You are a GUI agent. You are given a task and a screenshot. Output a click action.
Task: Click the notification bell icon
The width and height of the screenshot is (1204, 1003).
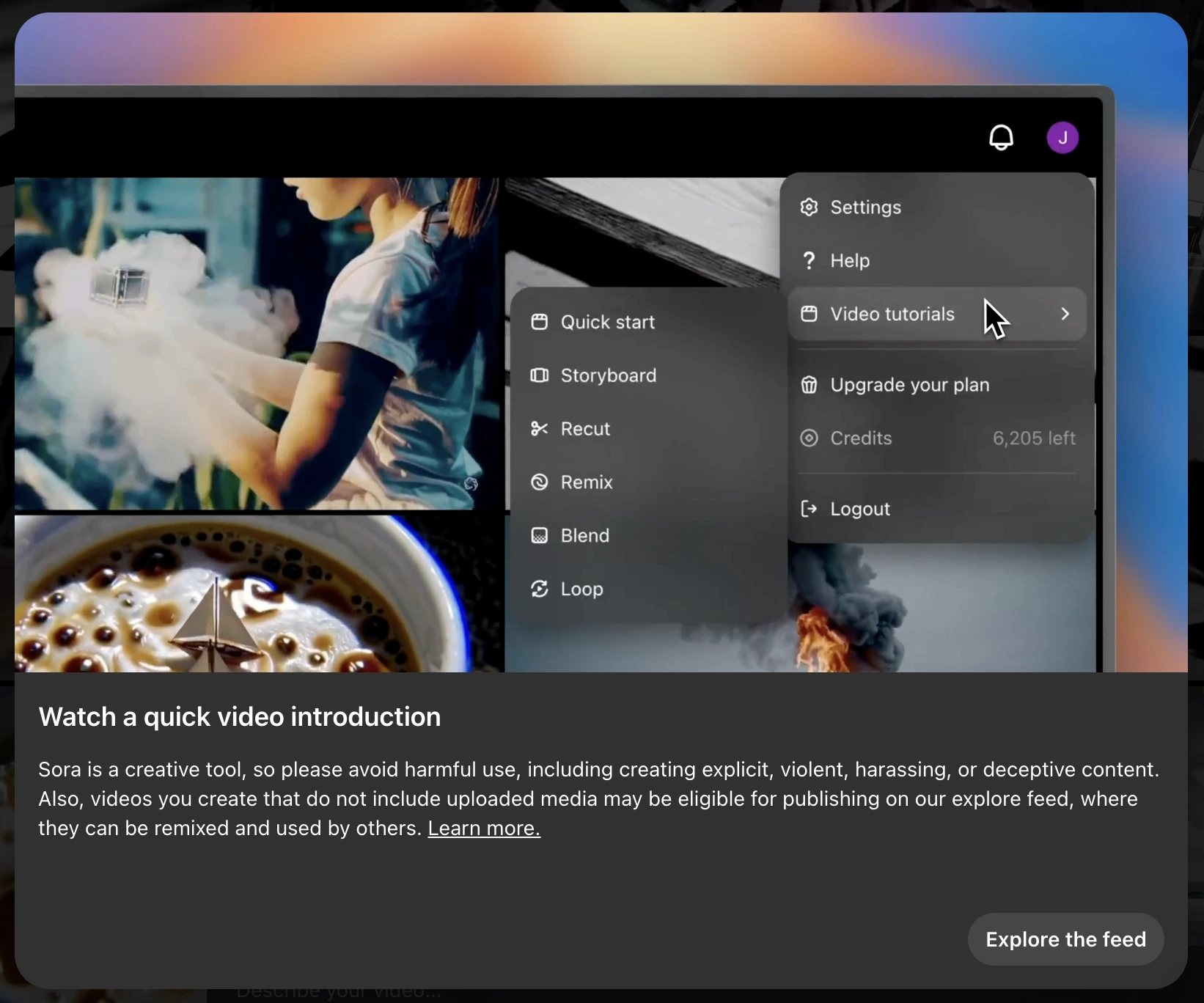tap(1001, 137)
